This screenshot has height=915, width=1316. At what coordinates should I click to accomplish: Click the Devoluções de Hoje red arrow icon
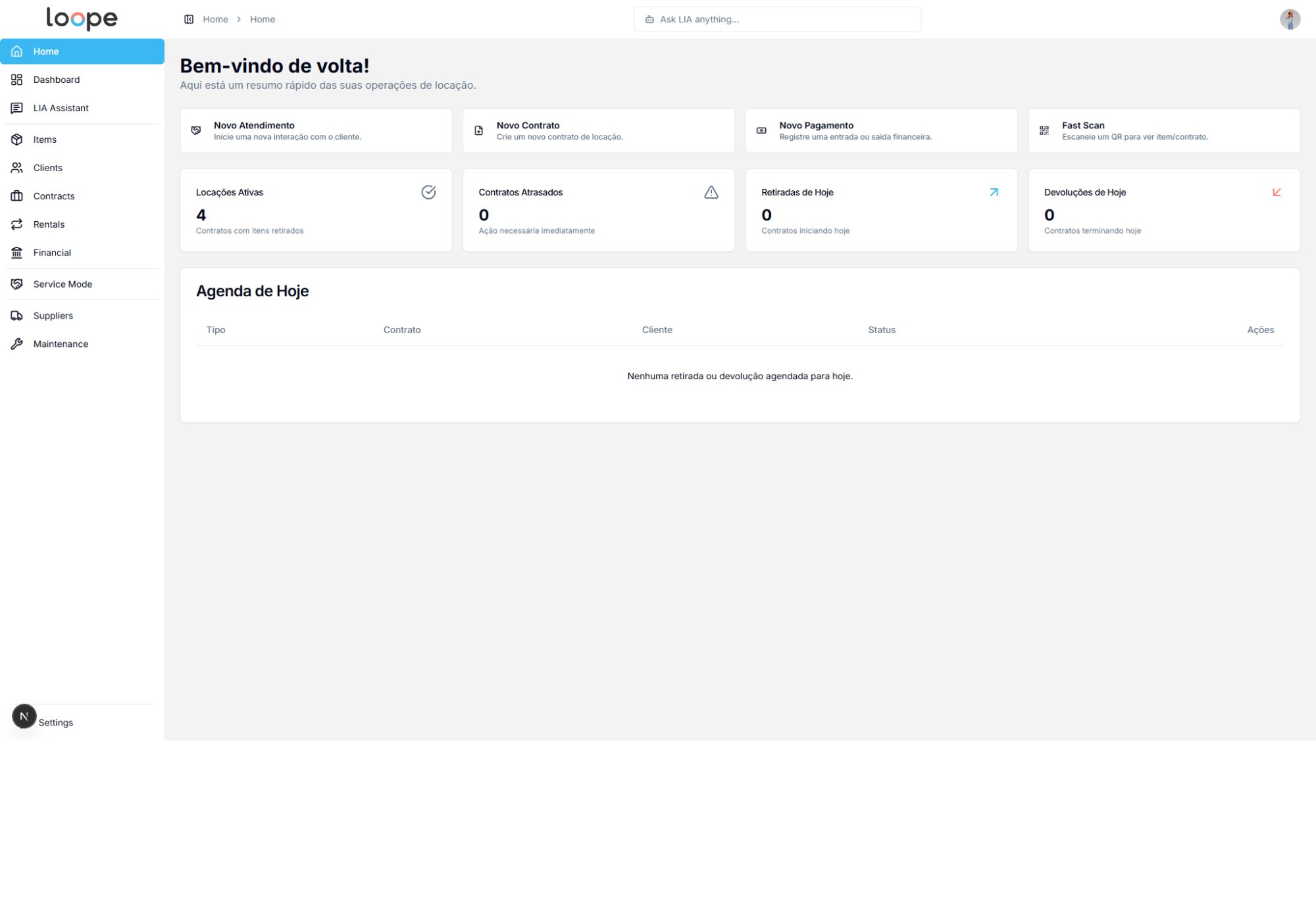click(1277, 192)
